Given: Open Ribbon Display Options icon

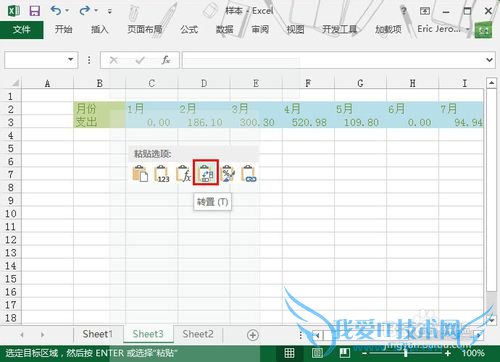Looking at the screenshot, I should (x=425, y=11).
